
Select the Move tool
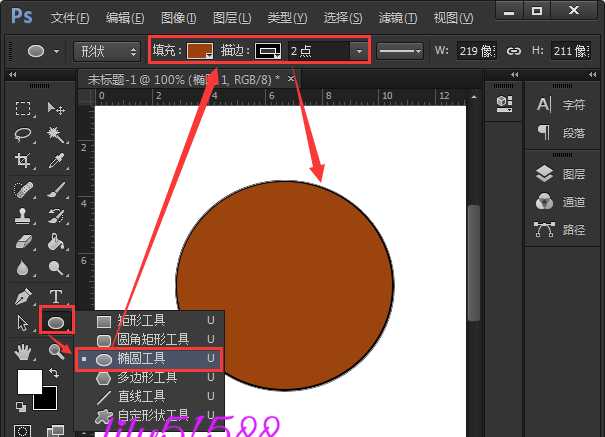point(56,109)
